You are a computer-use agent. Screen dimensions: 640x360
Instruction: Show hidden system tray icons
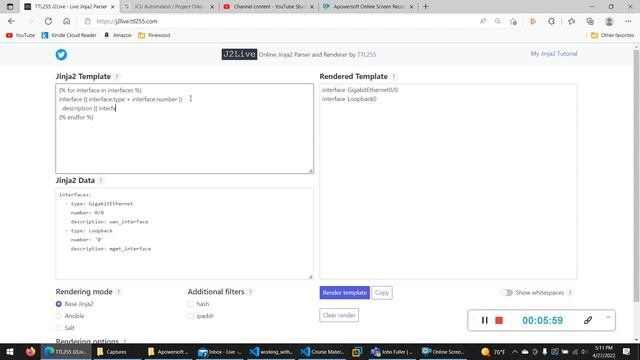coord(514,352)
